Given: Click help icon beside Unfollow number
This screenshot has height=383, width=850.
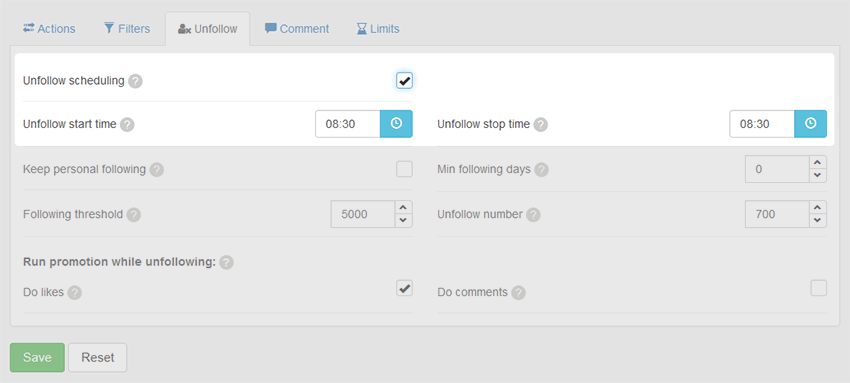Looking at the screenshot, I should pos(533,215).
